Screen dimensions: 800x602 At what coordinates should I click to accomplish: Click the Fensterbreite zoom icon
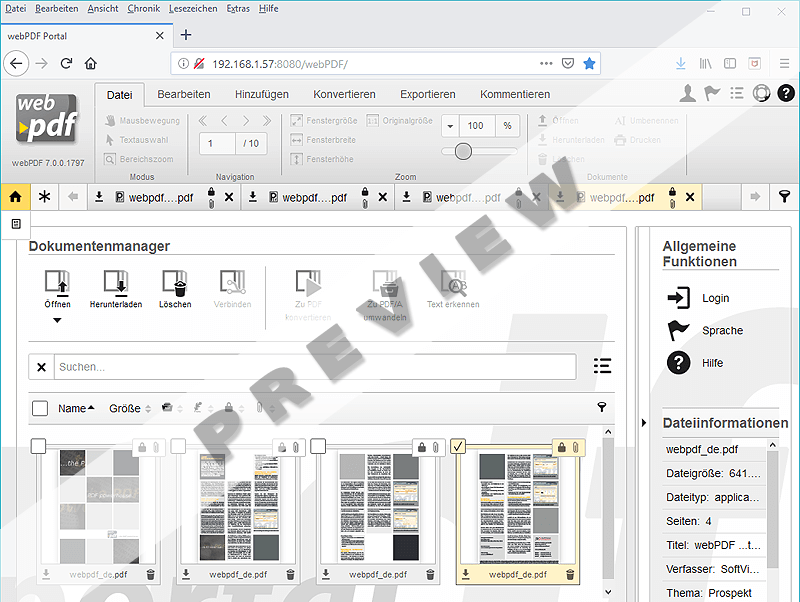click(297, 139)
